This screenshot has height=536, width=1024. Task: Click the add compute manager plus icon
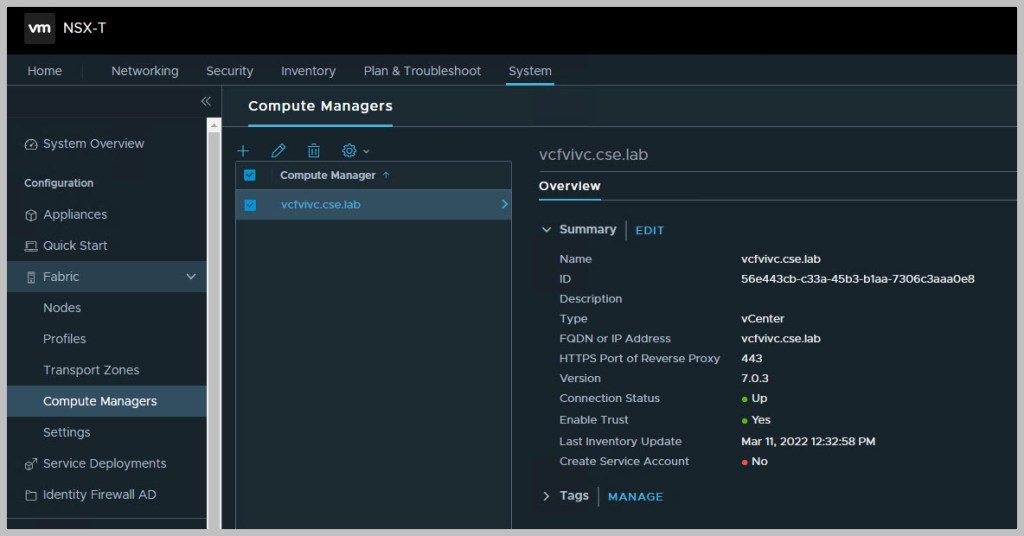(243, 151)
